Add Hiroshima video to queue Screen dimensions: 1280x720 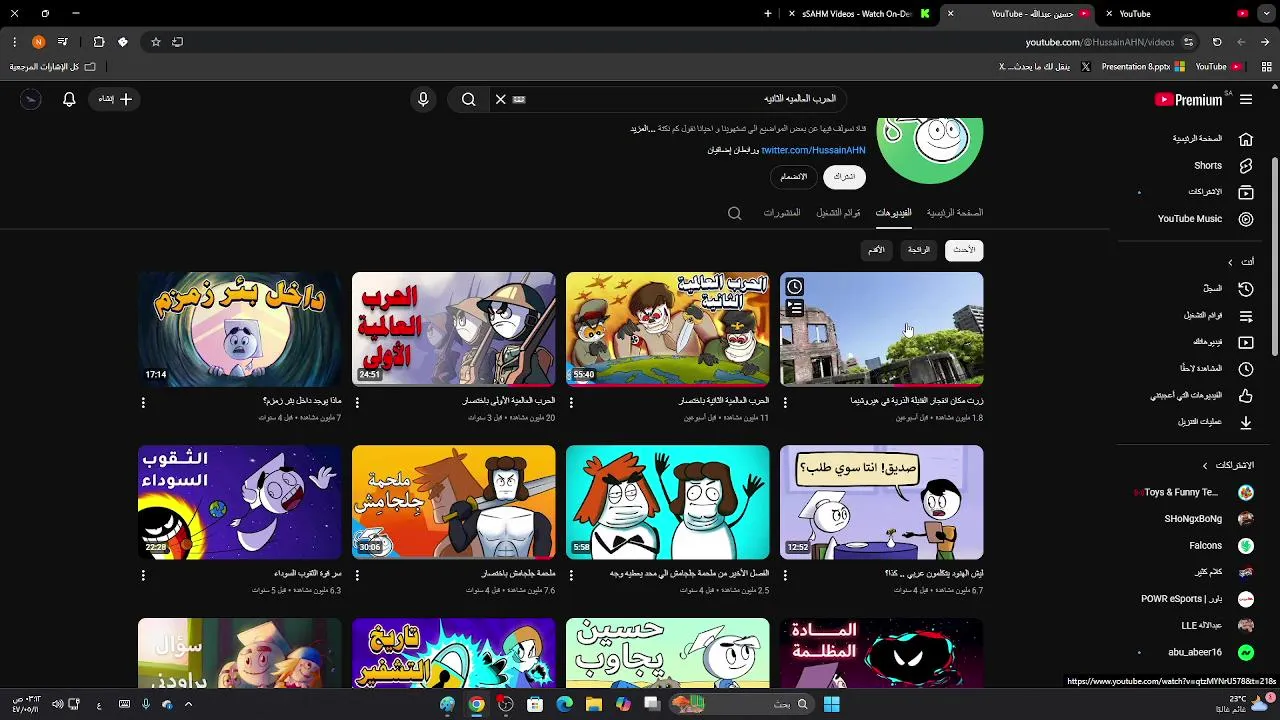pos(795,309)
